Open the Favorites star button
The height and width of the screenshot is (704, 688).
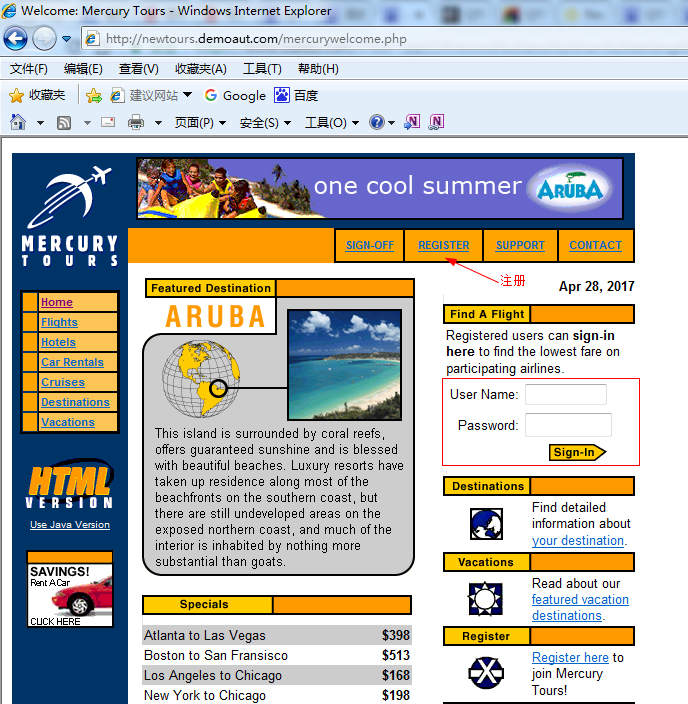point(37,95)
